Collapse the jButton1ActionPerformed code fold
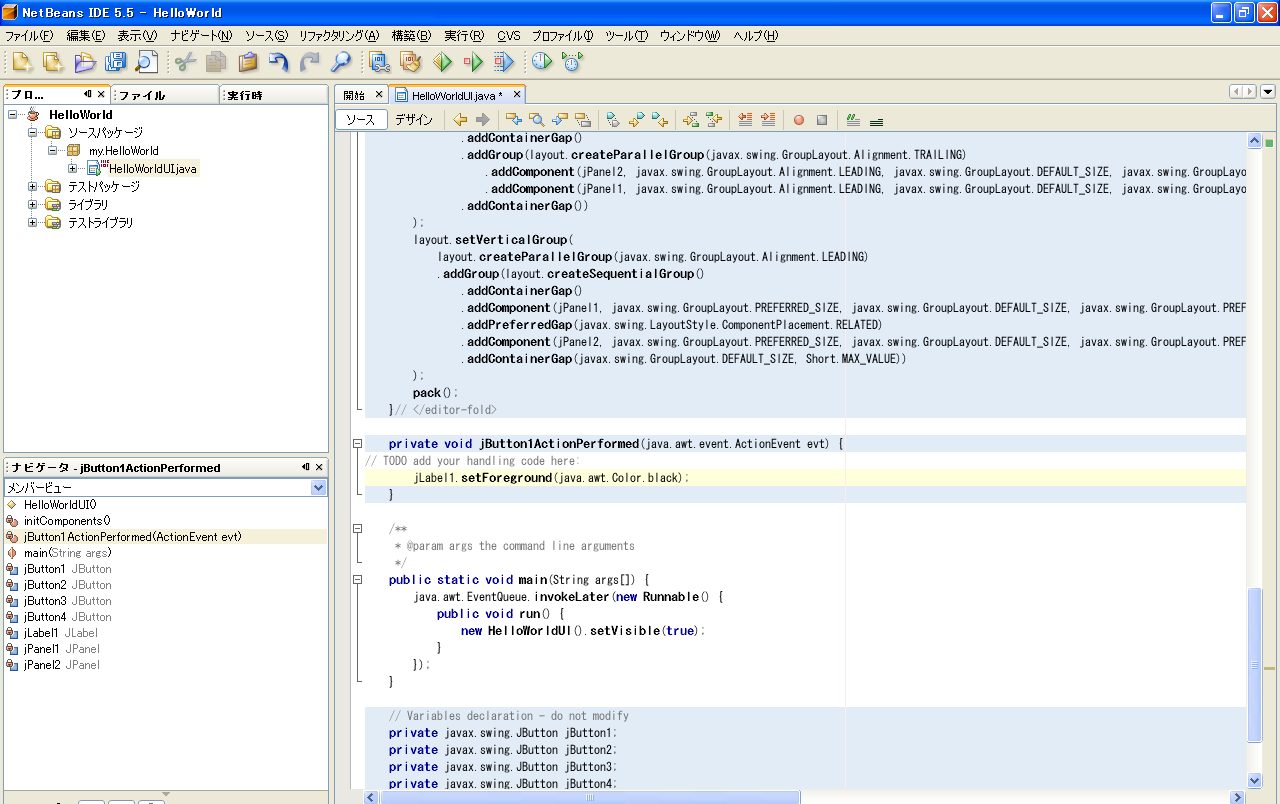The width and height of the screenshot is (1280, 804). [357, 444]
